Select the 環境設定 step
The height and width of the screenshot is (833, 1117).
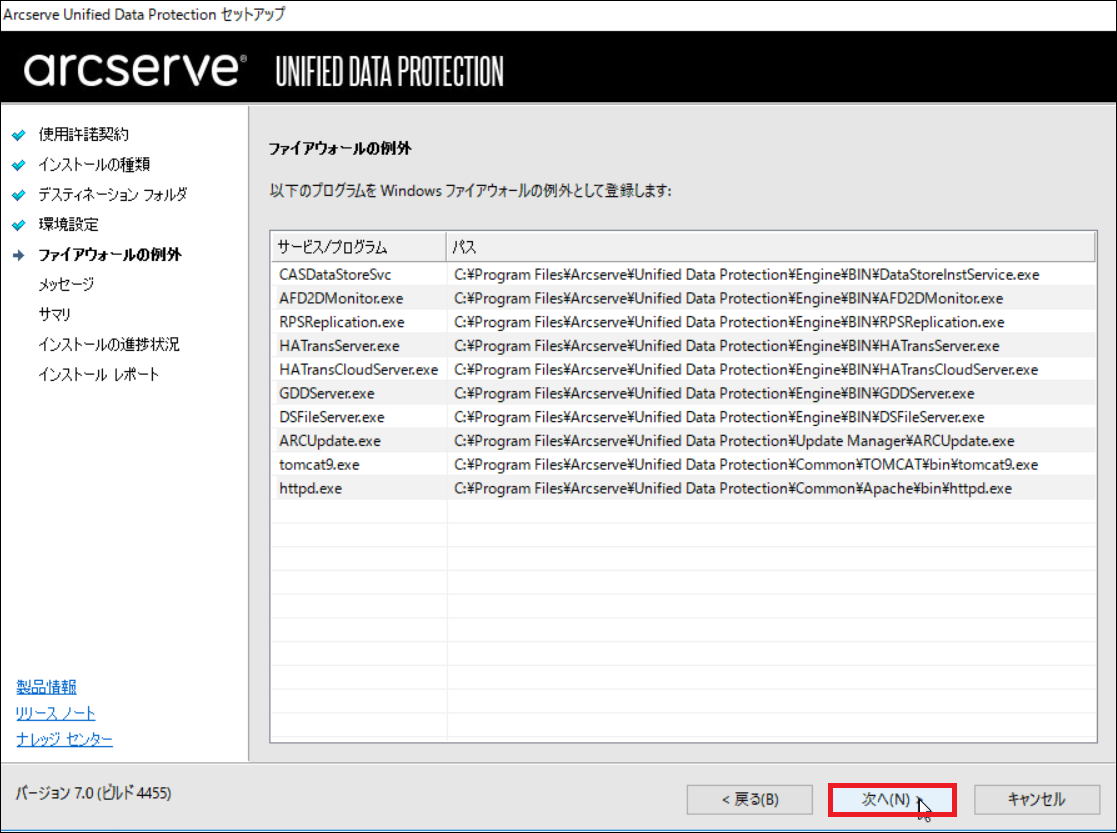click(x=68, y=224)
